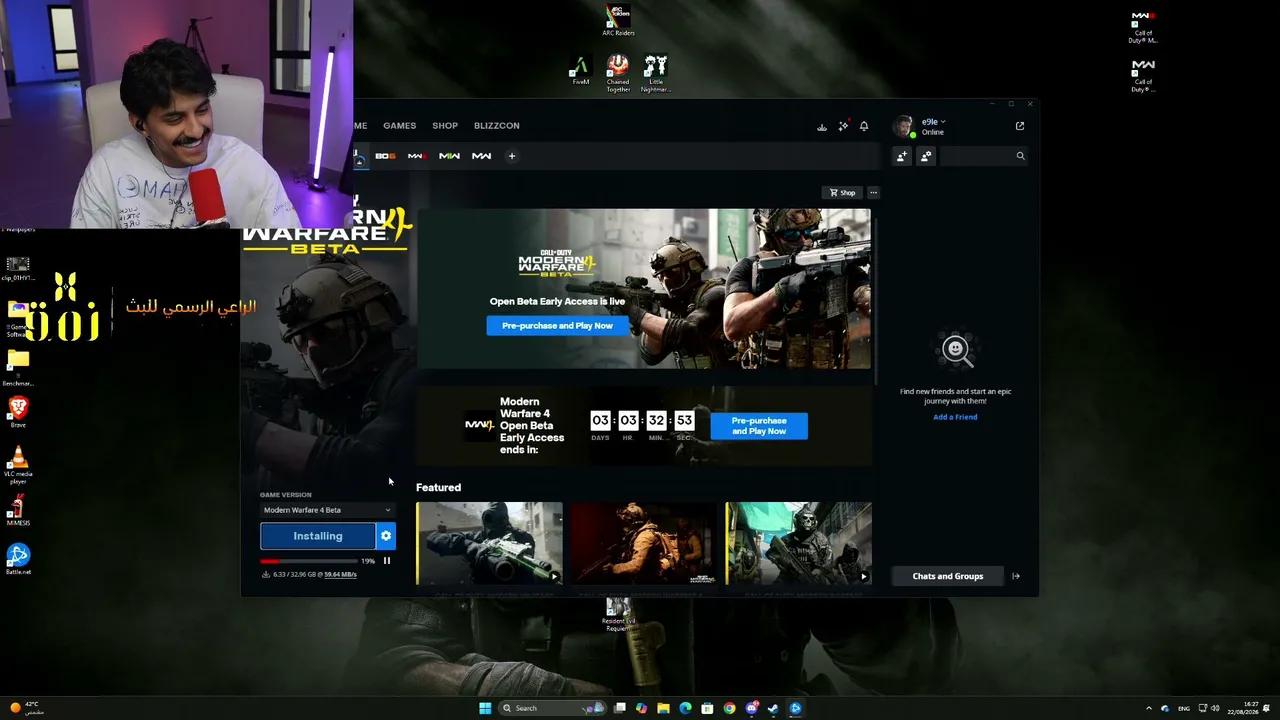
Task: Open the Shop button with cart icon
Action: coord(842,192)
